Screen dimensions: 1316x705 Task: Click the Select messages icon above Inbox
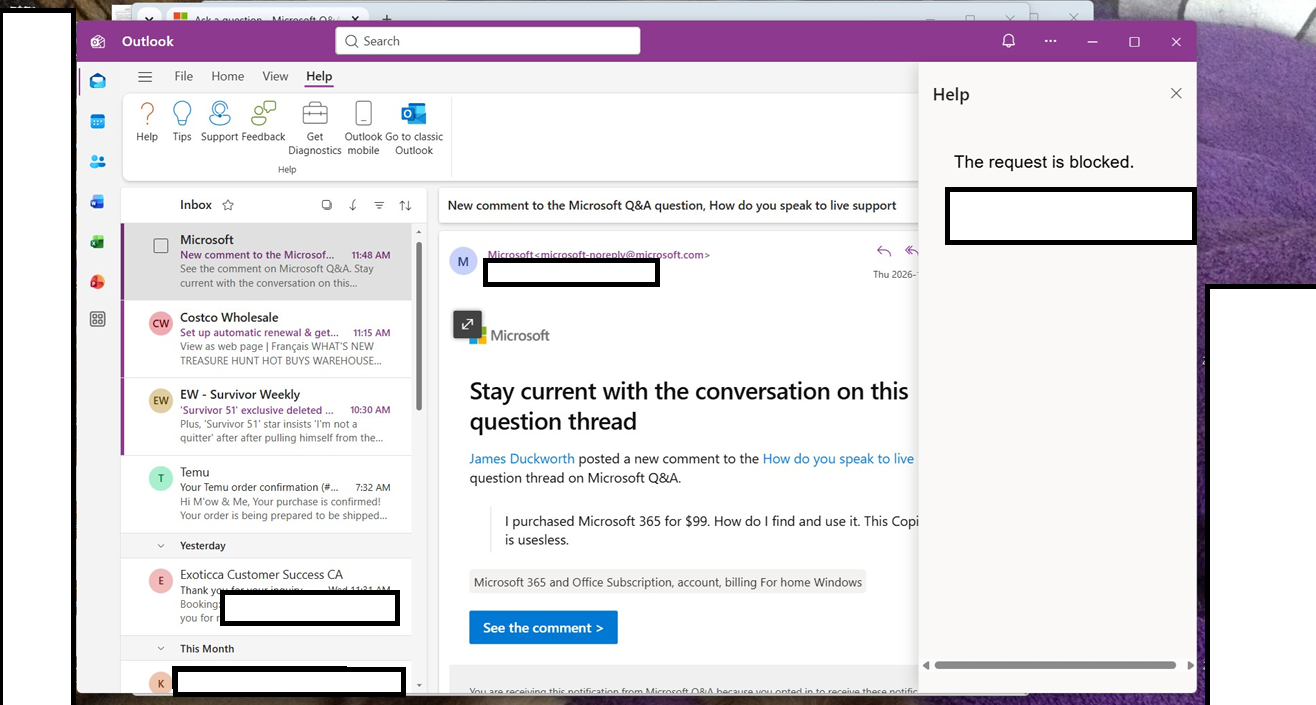tap(327, 205)
